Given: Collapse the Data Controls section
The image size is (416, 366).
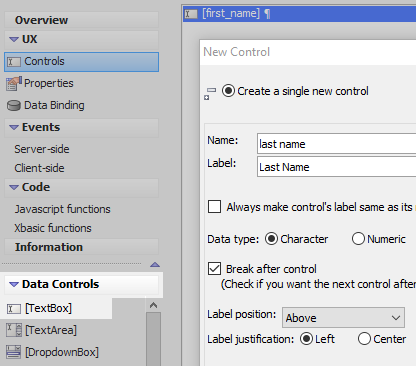Looking at the screenshot, I should (x=14, y=284).
